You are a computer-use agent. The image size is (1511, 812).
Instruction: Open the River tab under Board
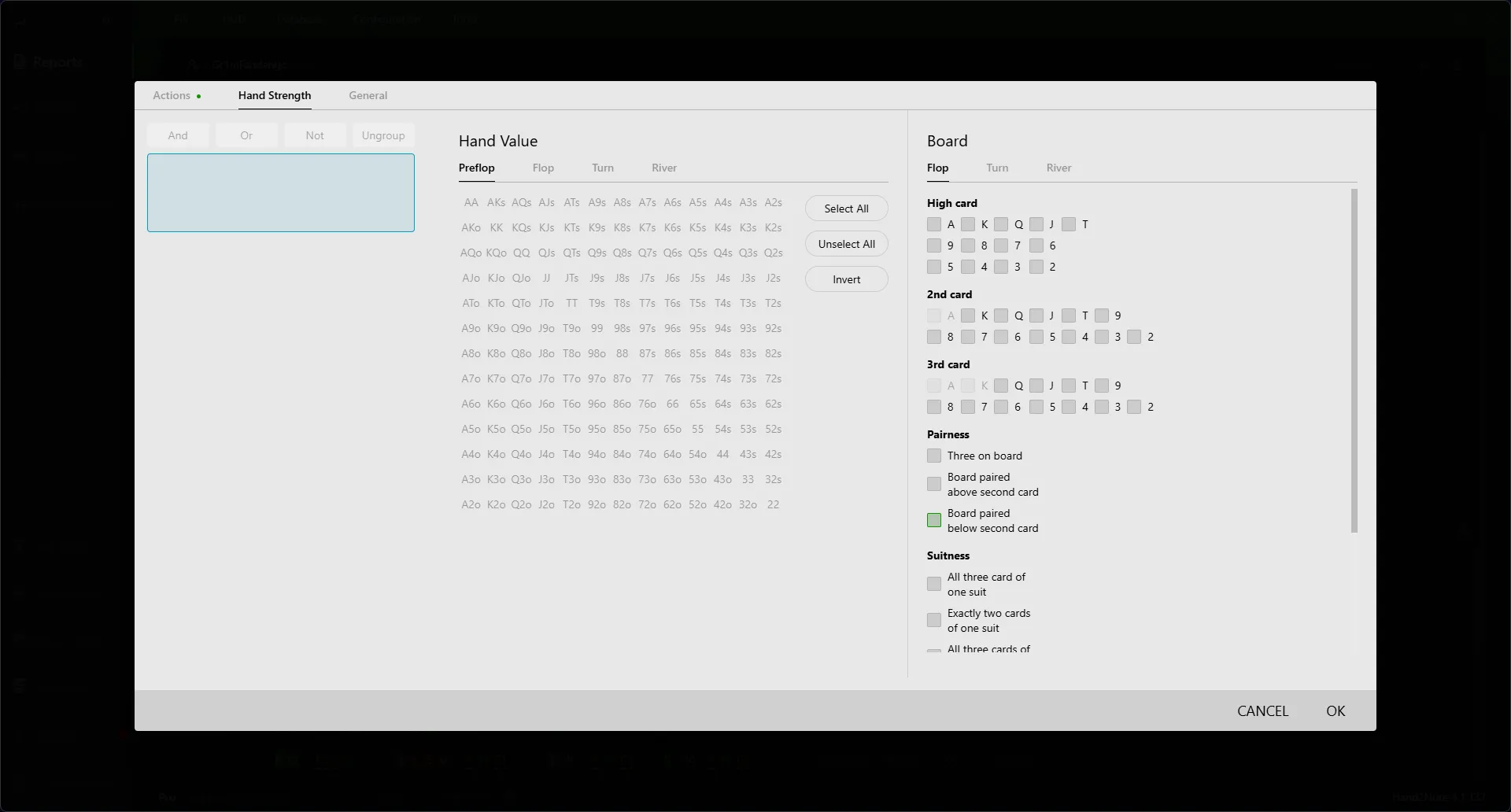pos(1058,168)
